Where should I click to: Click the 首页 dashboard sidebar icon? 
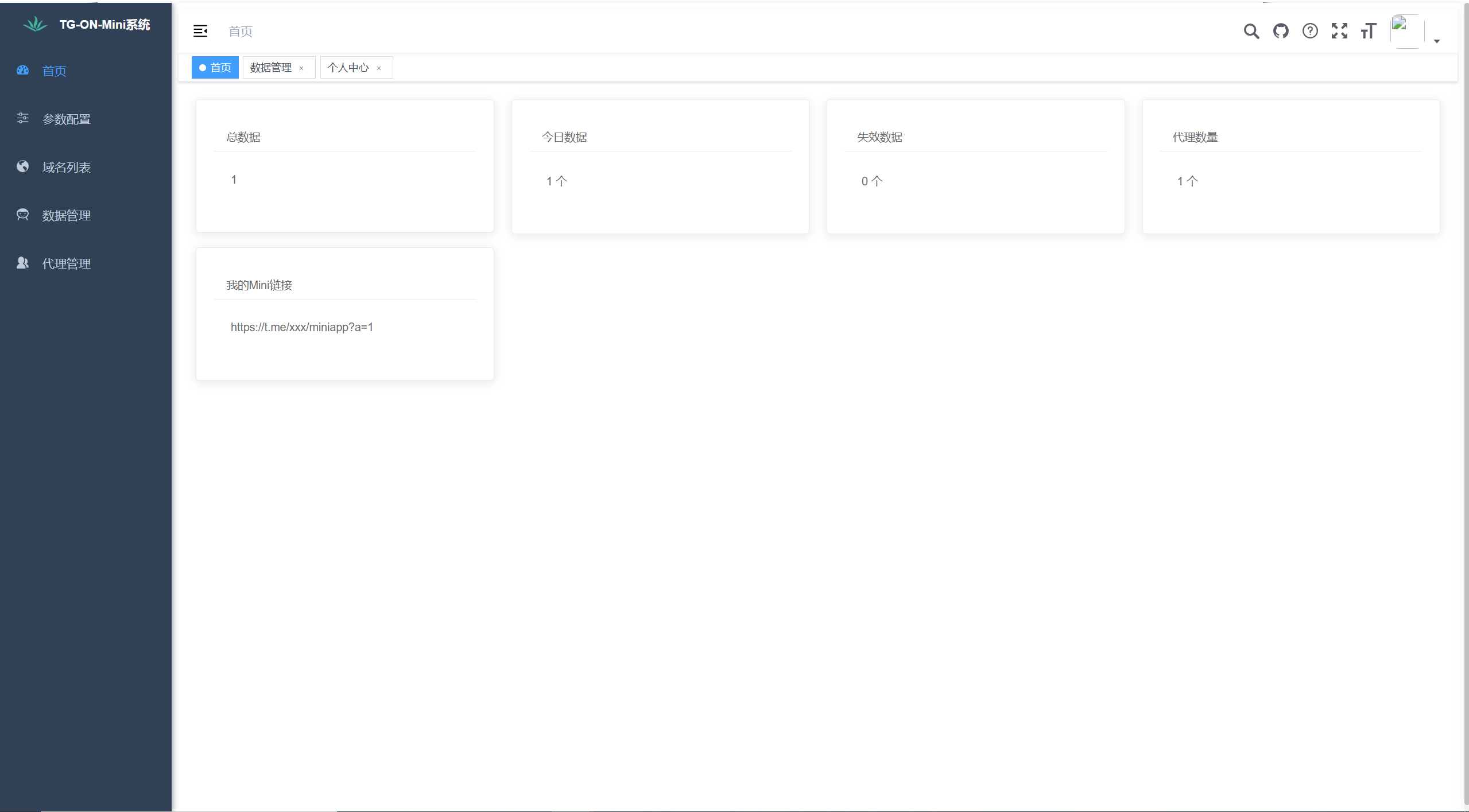(22, 70)
